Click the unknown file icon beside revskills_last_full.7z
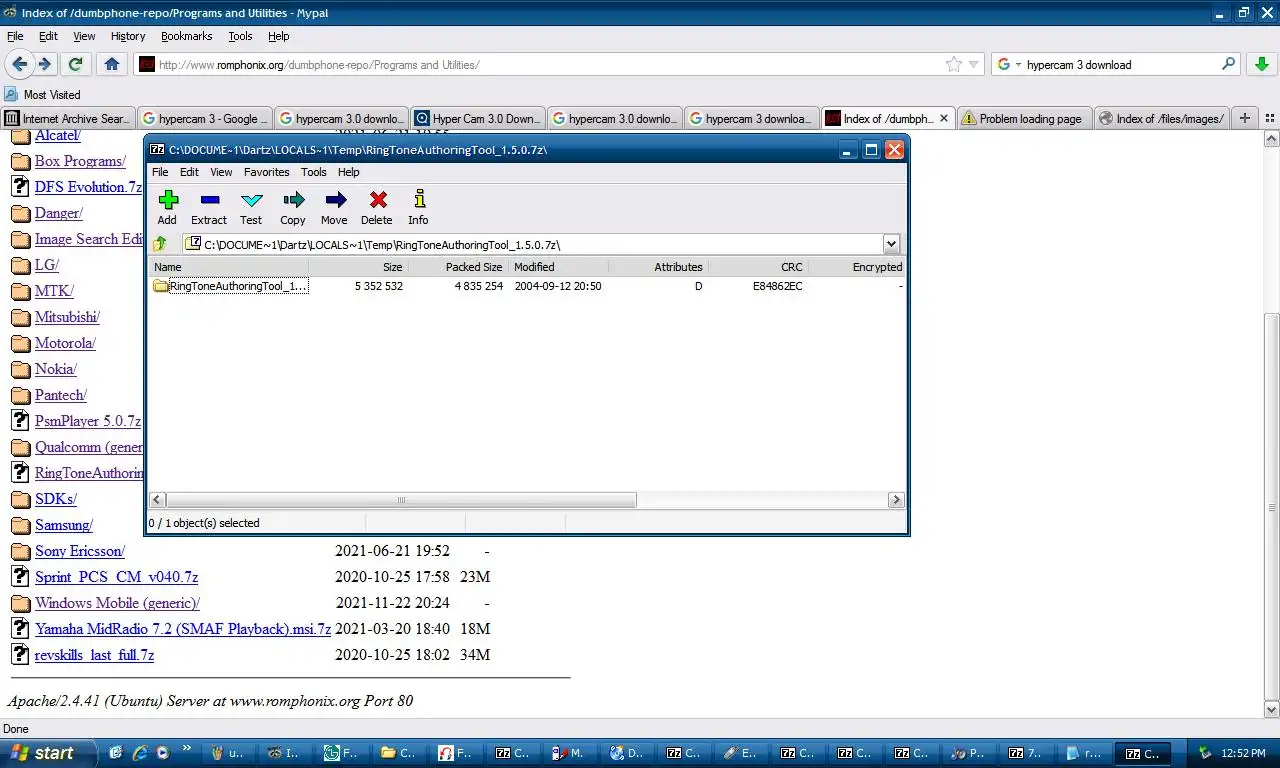 coord(20,655)
